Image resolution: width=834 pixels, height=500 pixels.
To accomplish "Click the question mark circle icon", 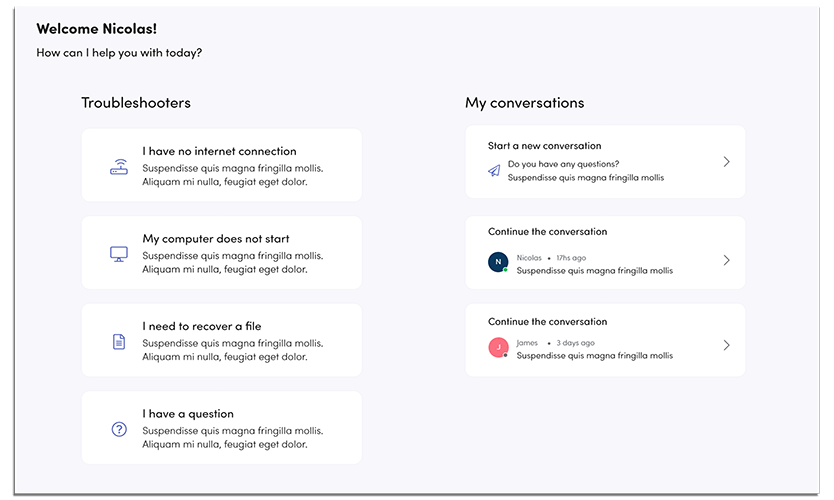I will 119,429.
